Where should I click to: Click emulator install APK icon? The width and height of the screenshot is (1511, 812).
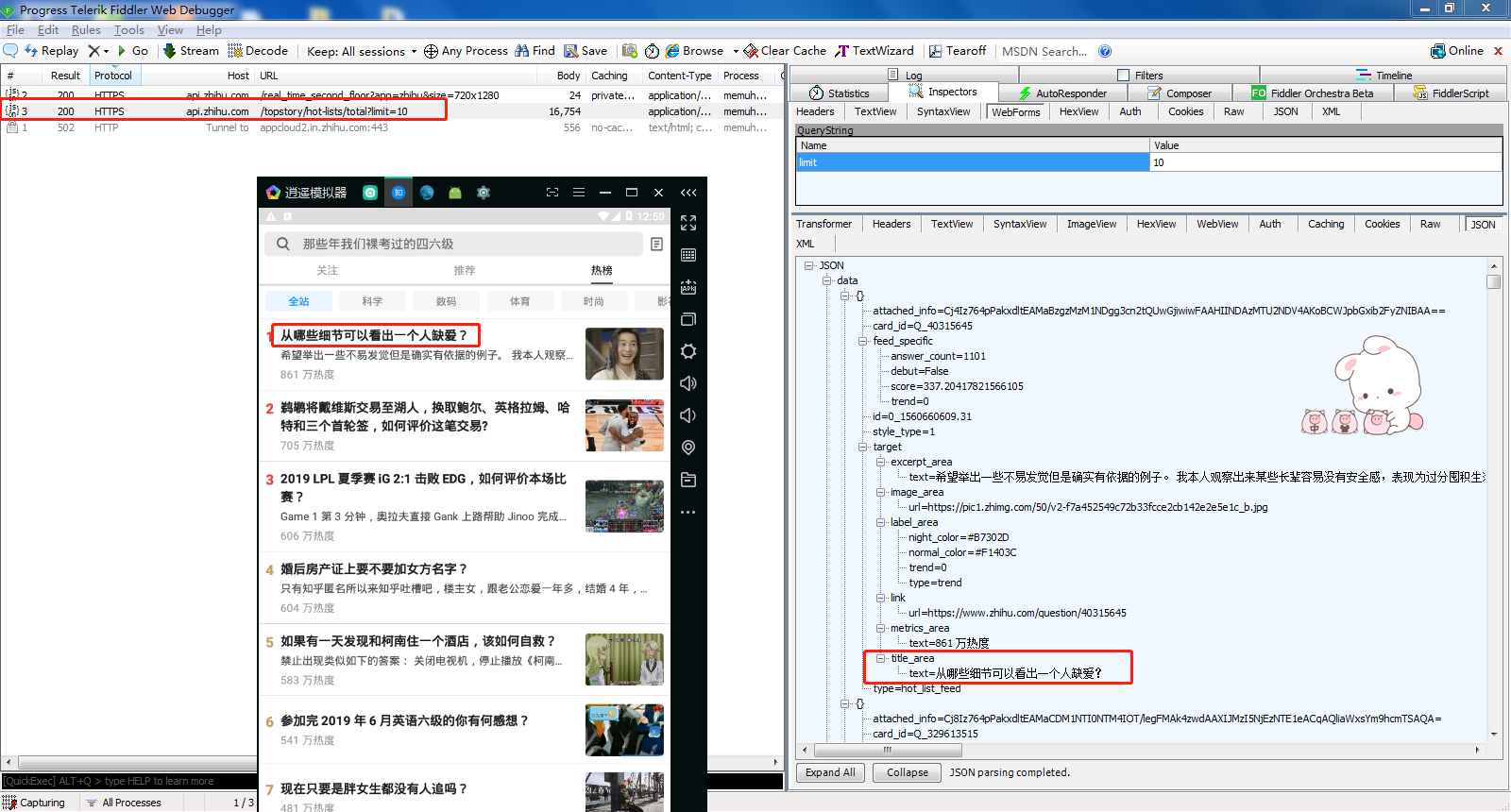click(688, 287)
